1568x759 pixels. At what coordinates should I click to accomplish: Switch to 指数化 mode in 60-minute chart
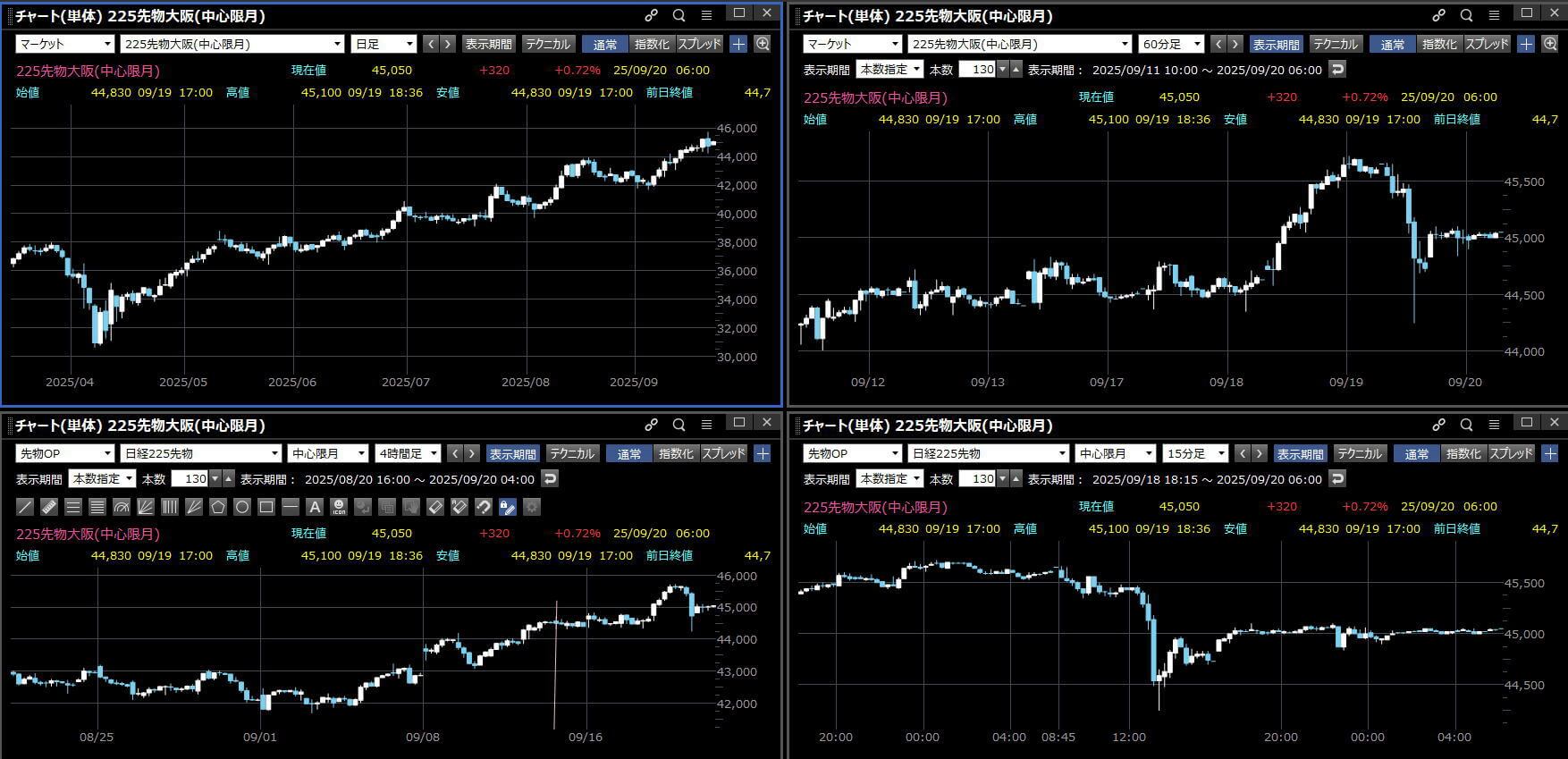point(1439,44)
